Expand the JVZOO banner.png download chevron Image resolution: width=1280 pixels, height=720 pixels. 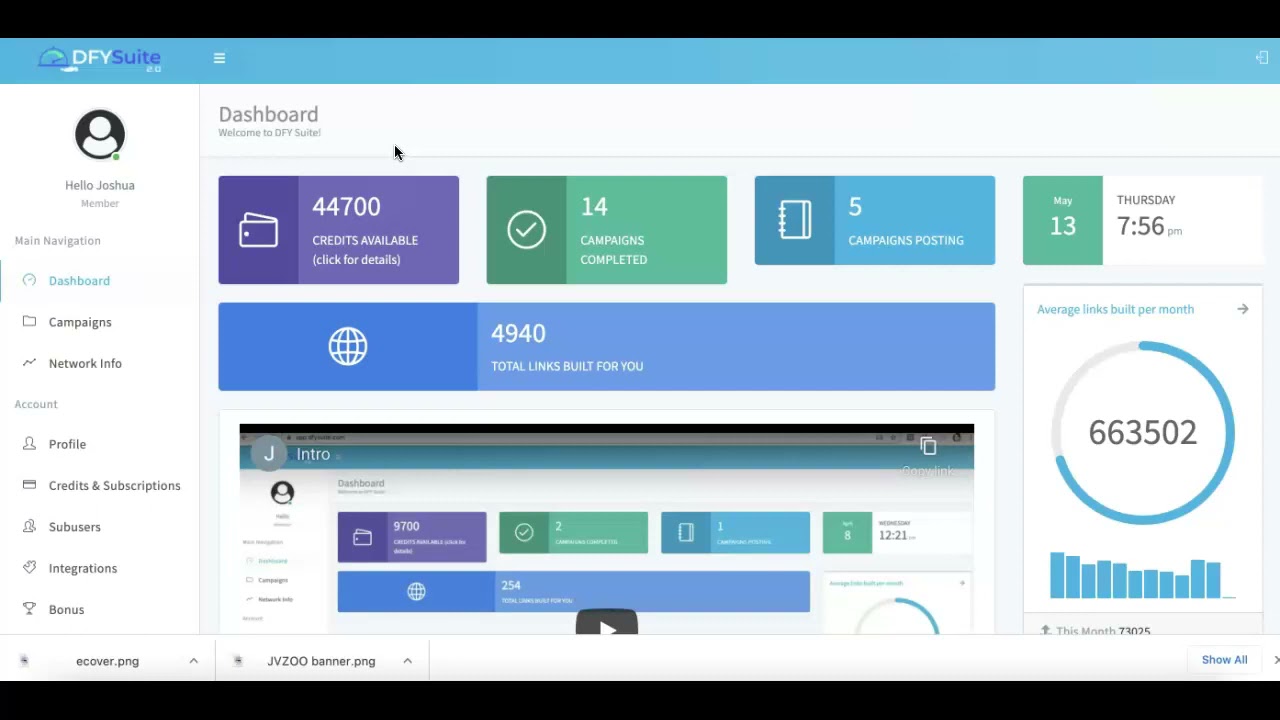coord(407,660)
